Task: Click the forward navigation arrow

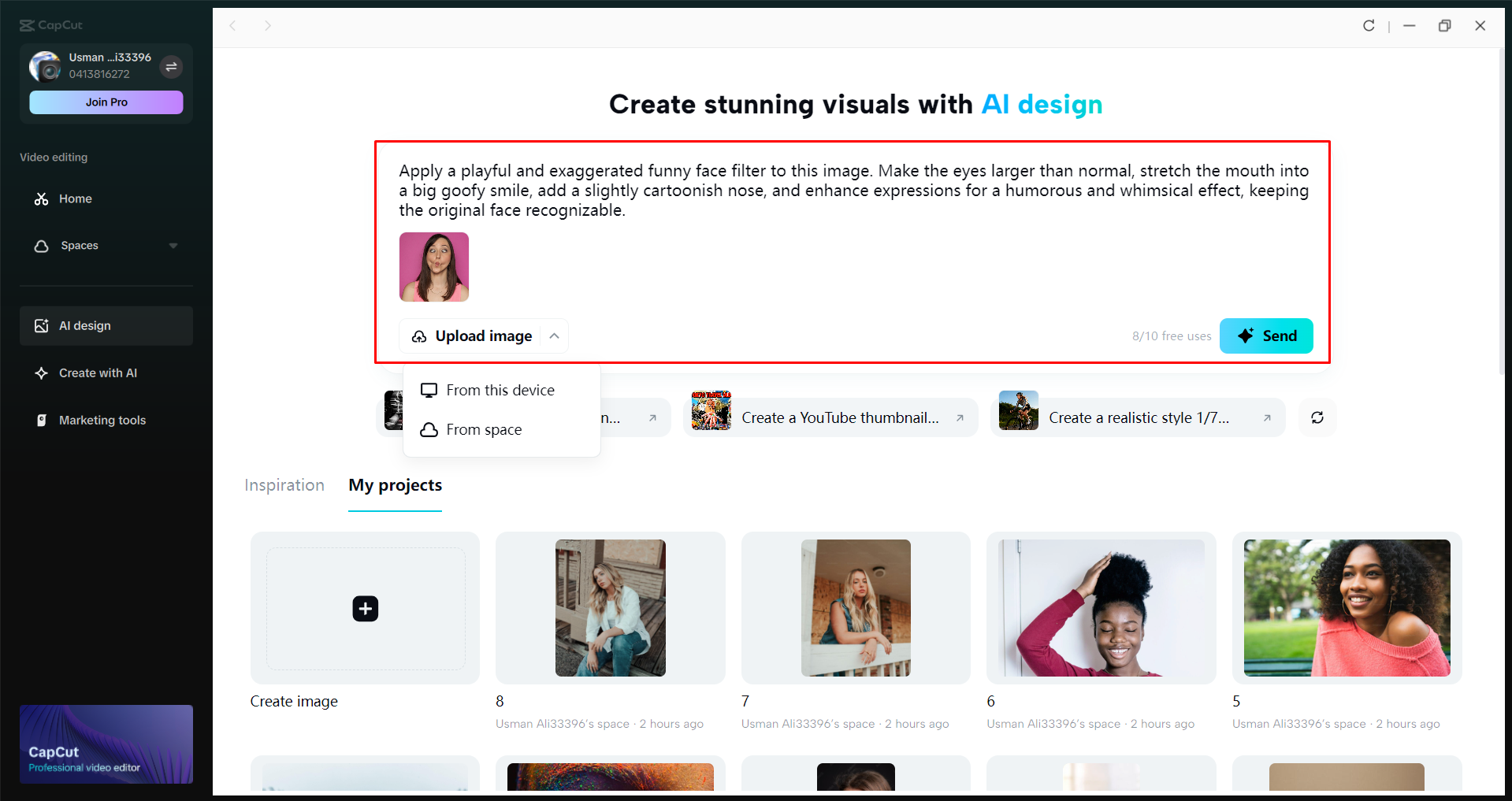Action: (x=268, y=25)
